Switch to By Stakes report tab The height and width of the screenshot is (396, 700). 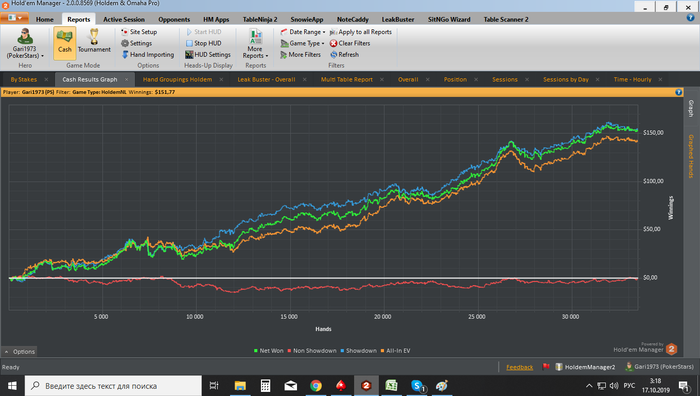[x=24, y=79]
